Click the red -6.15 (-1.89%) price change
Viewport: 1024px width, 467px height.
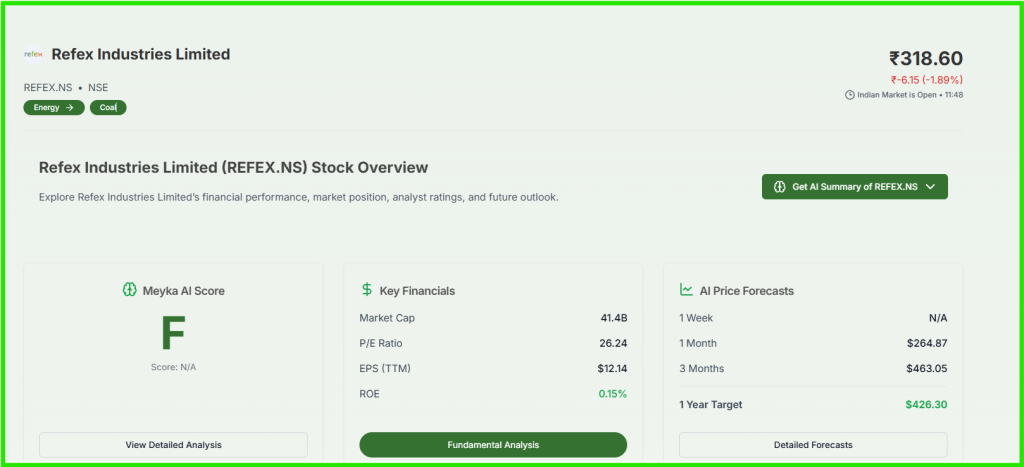926,80
